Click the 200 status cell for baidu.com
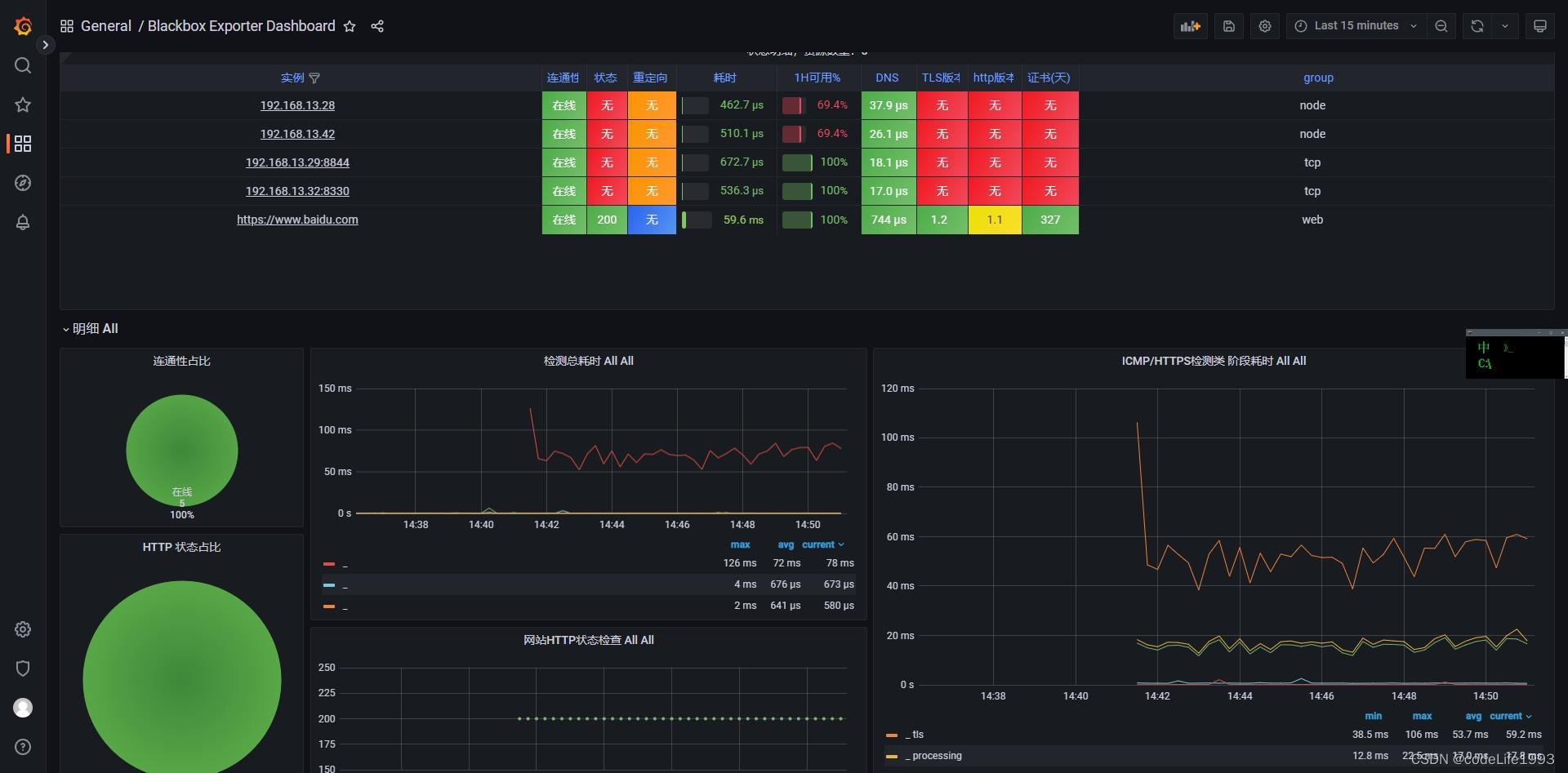The width and height of the screenshot is (1568, 773). coord(607,220)
